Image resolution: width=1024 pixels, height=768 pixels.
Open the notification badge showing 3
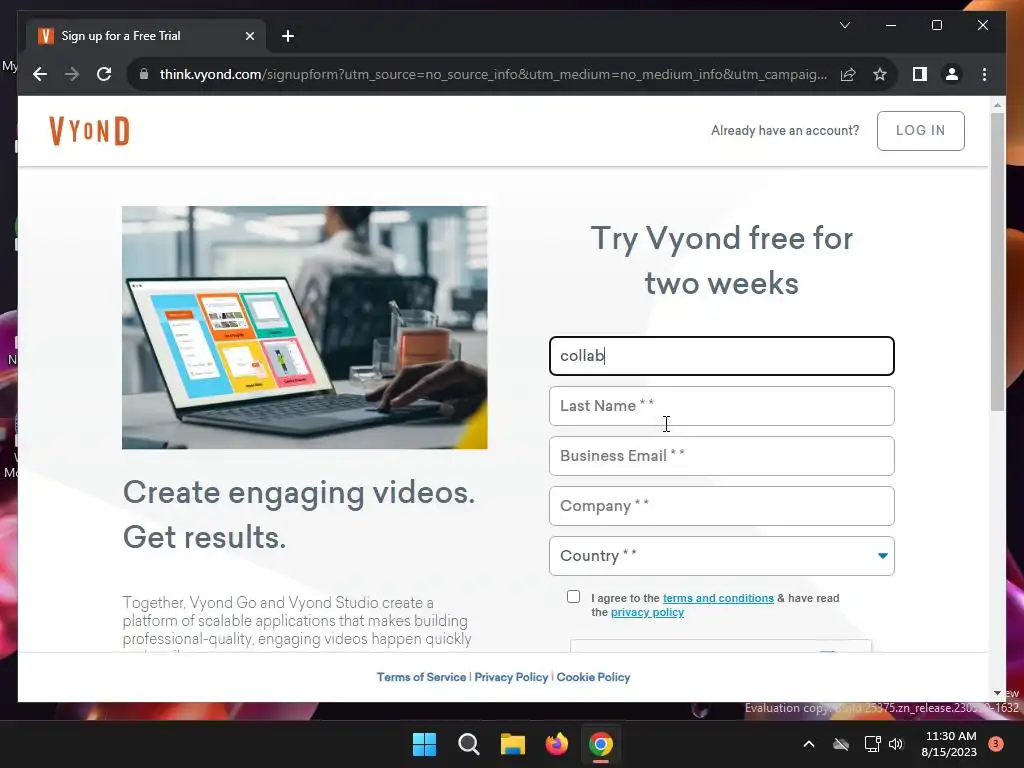(x=996, y=744)
